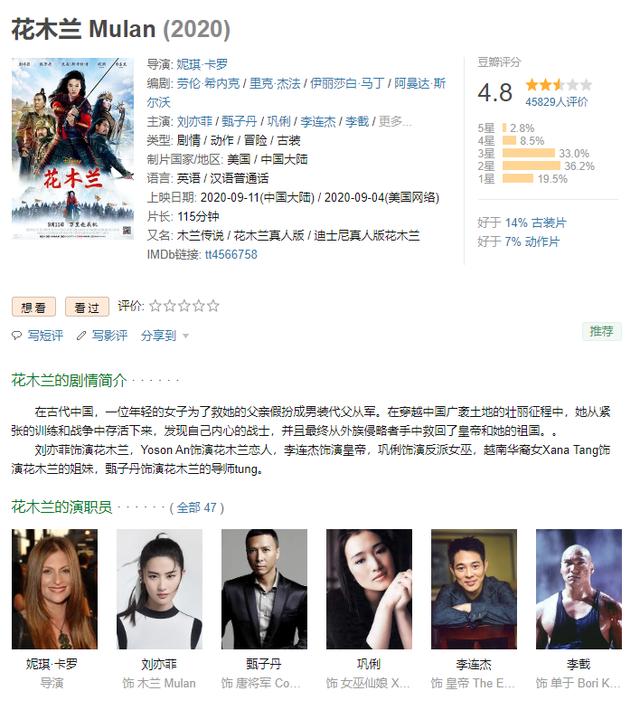The width and height of the screenshot is (640, 710).
Task: Open 甄子丹's cast photo
Action: [x=264, y=589]
